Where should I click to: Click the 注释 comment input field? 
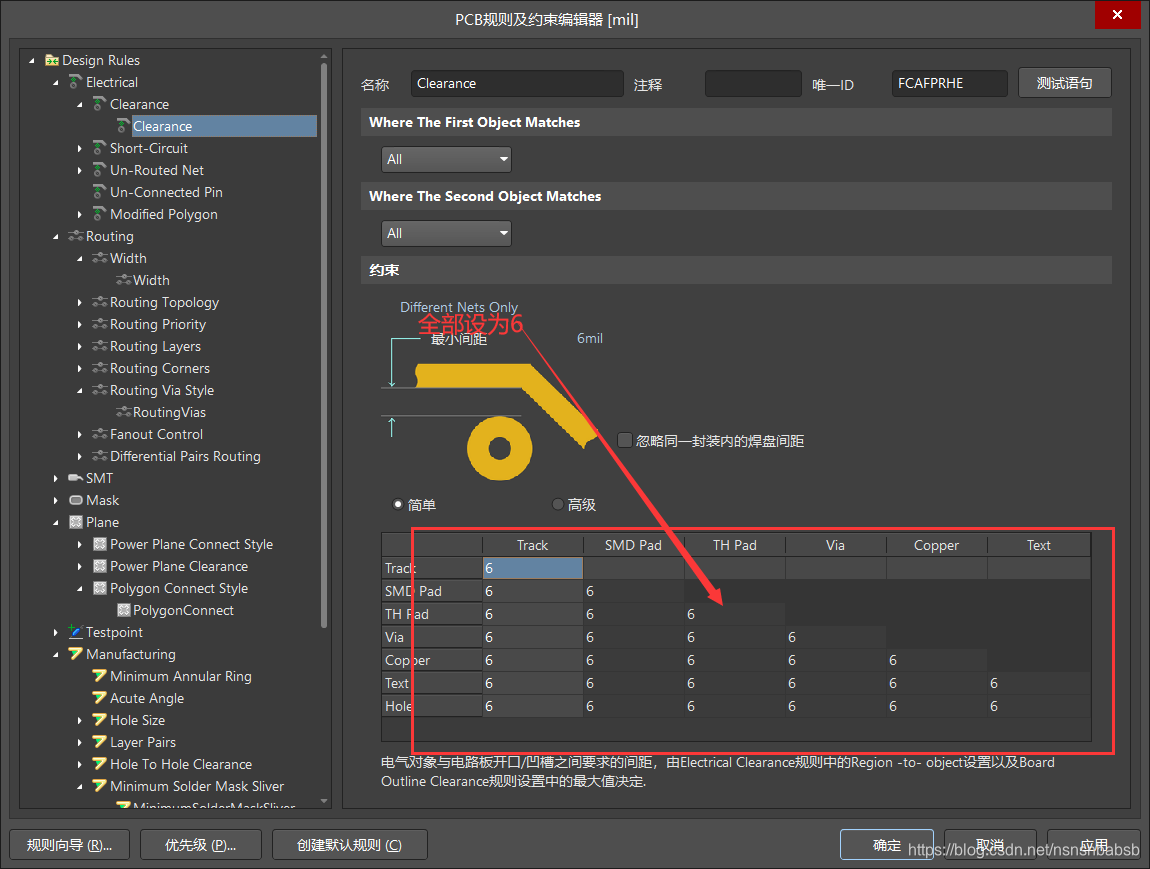pyautogui.click(x=752, y=84)
